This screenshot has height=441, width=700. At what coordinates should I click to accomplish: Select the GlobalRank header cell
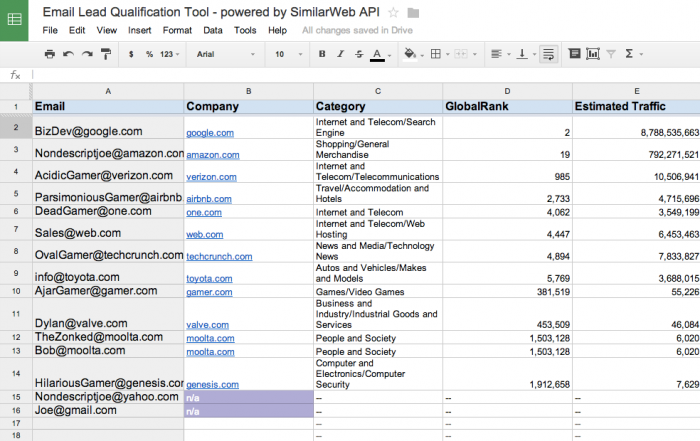[x=507, y=106]
